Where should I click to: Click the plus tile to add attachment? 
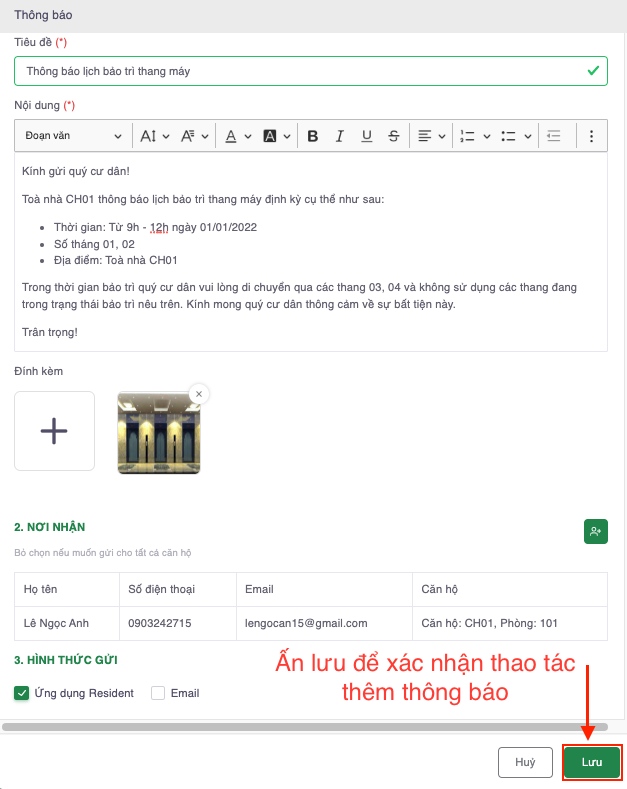click(54, 431)
